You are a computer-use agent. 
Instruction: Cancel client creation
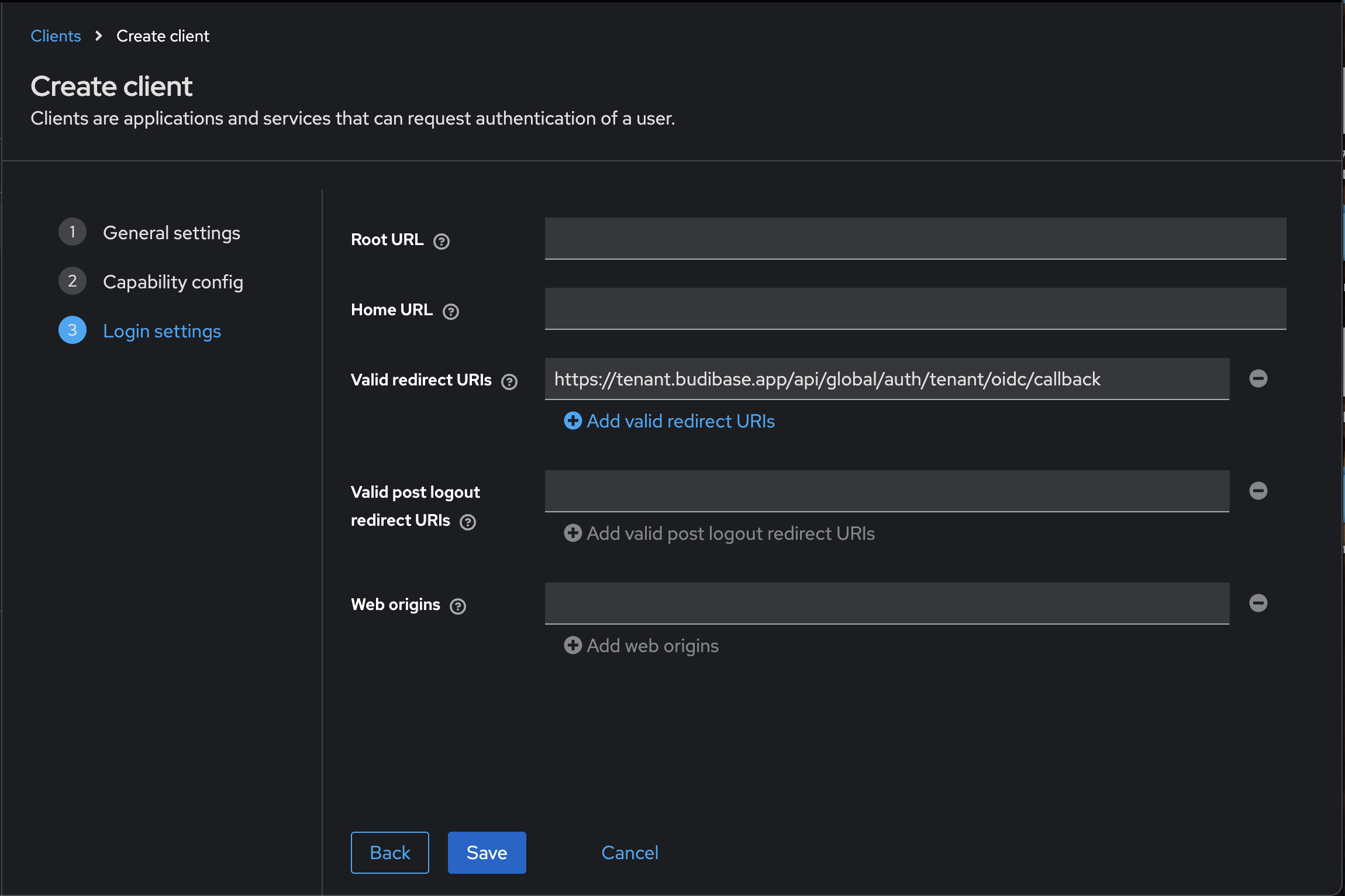(630, 853)
